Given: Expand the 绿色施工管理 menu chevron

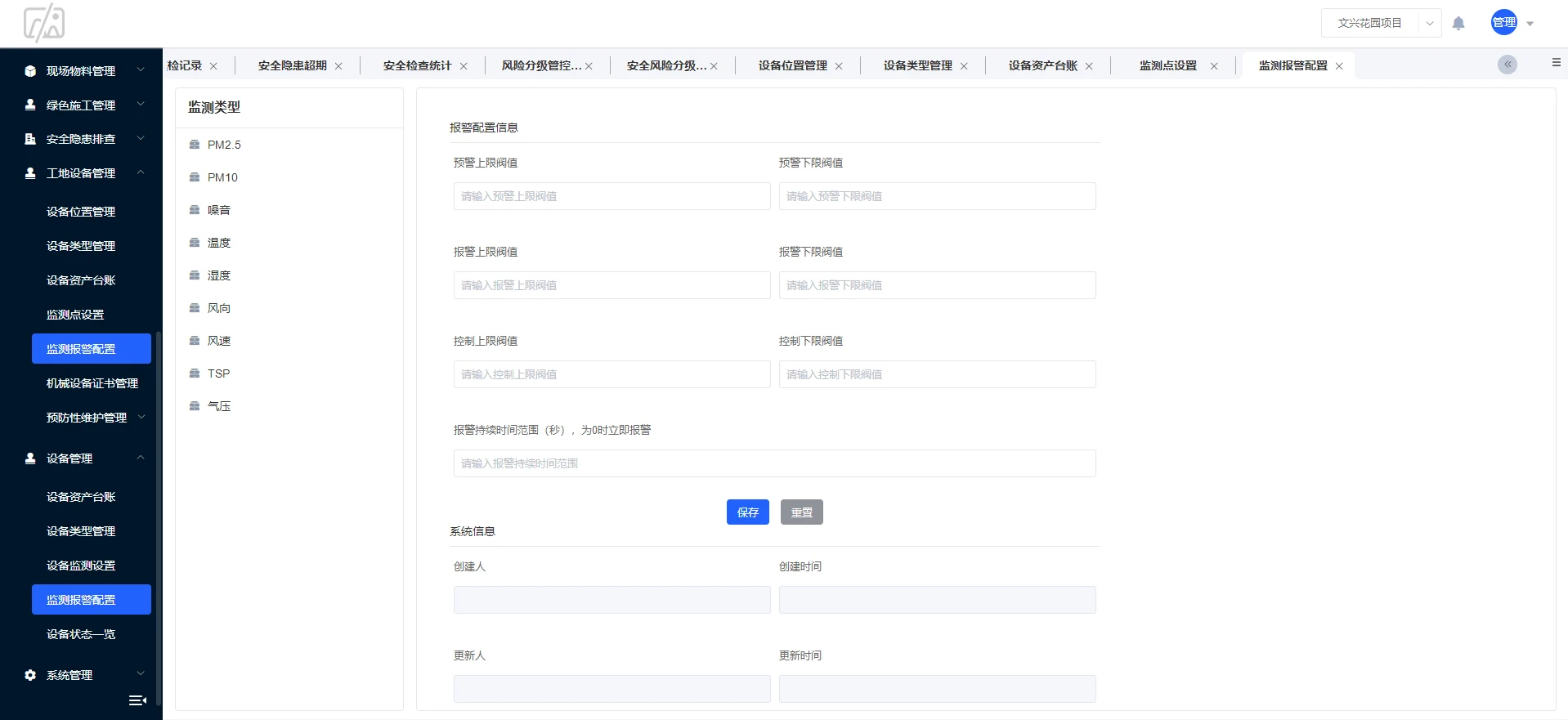Looking at the screenshot, I should [141, 105].
